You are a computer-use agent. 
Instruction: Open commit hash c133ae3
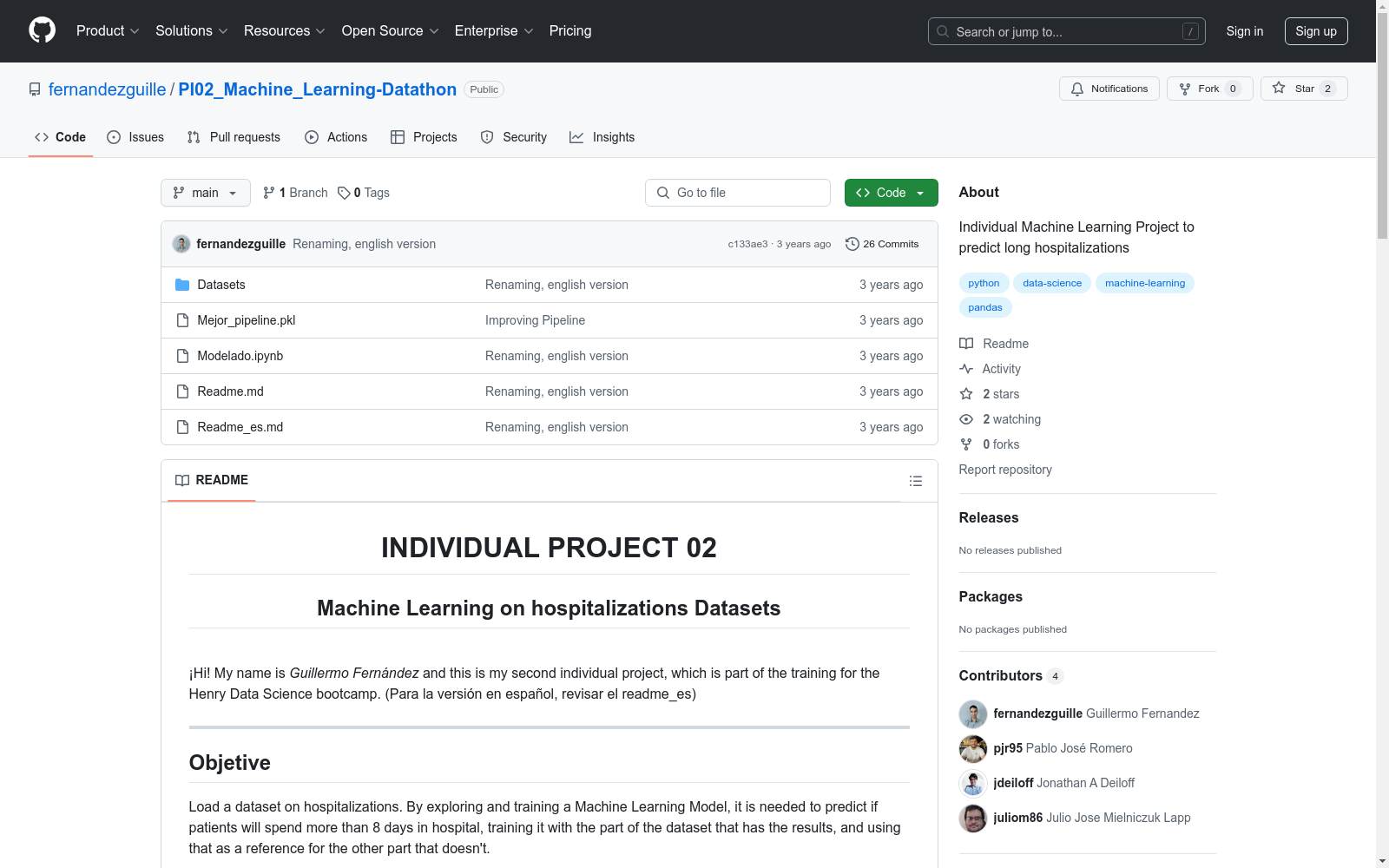(x=747, y=244)
